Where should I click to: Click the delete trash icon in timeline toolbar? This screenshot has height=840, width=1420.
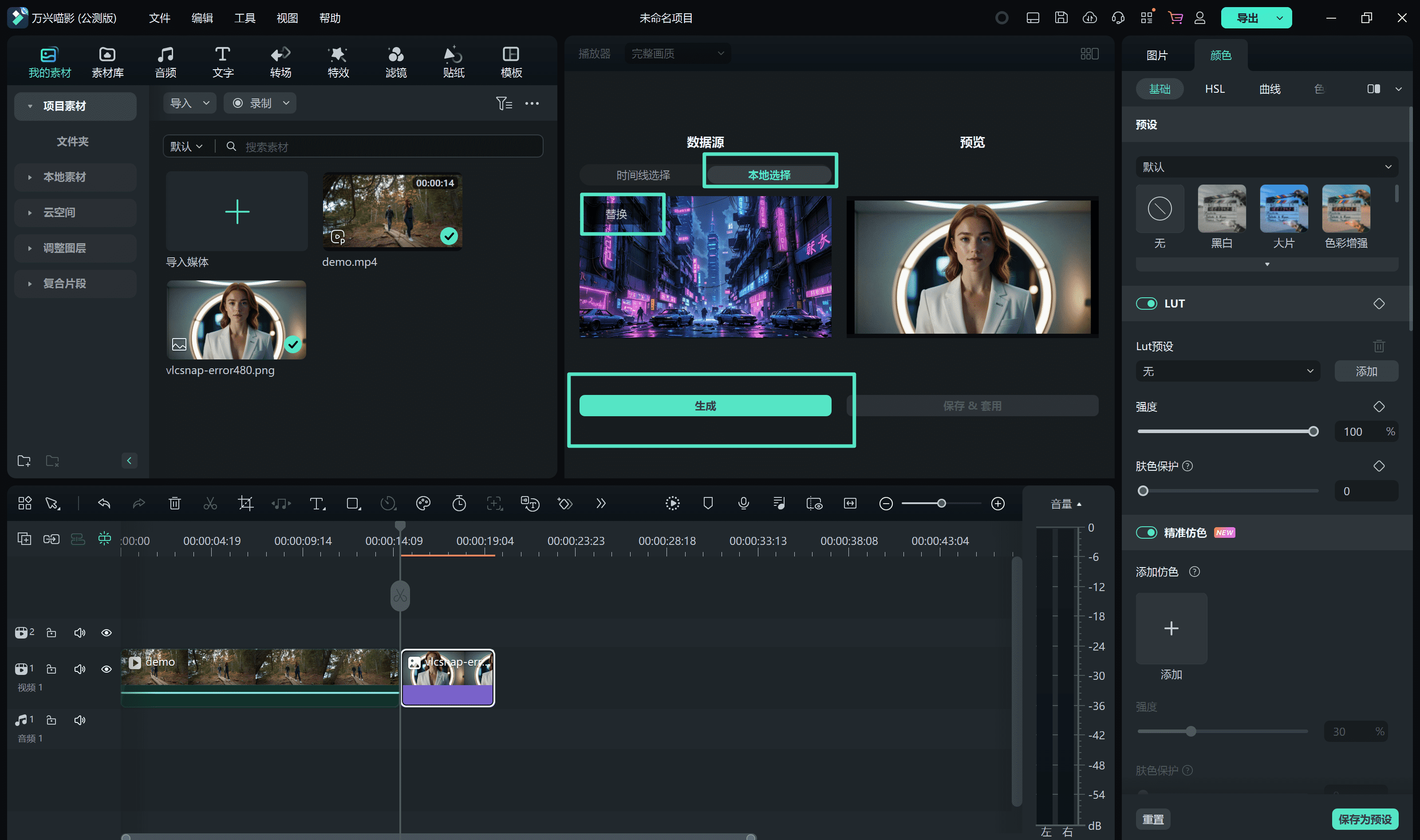(x=174, y=503)
